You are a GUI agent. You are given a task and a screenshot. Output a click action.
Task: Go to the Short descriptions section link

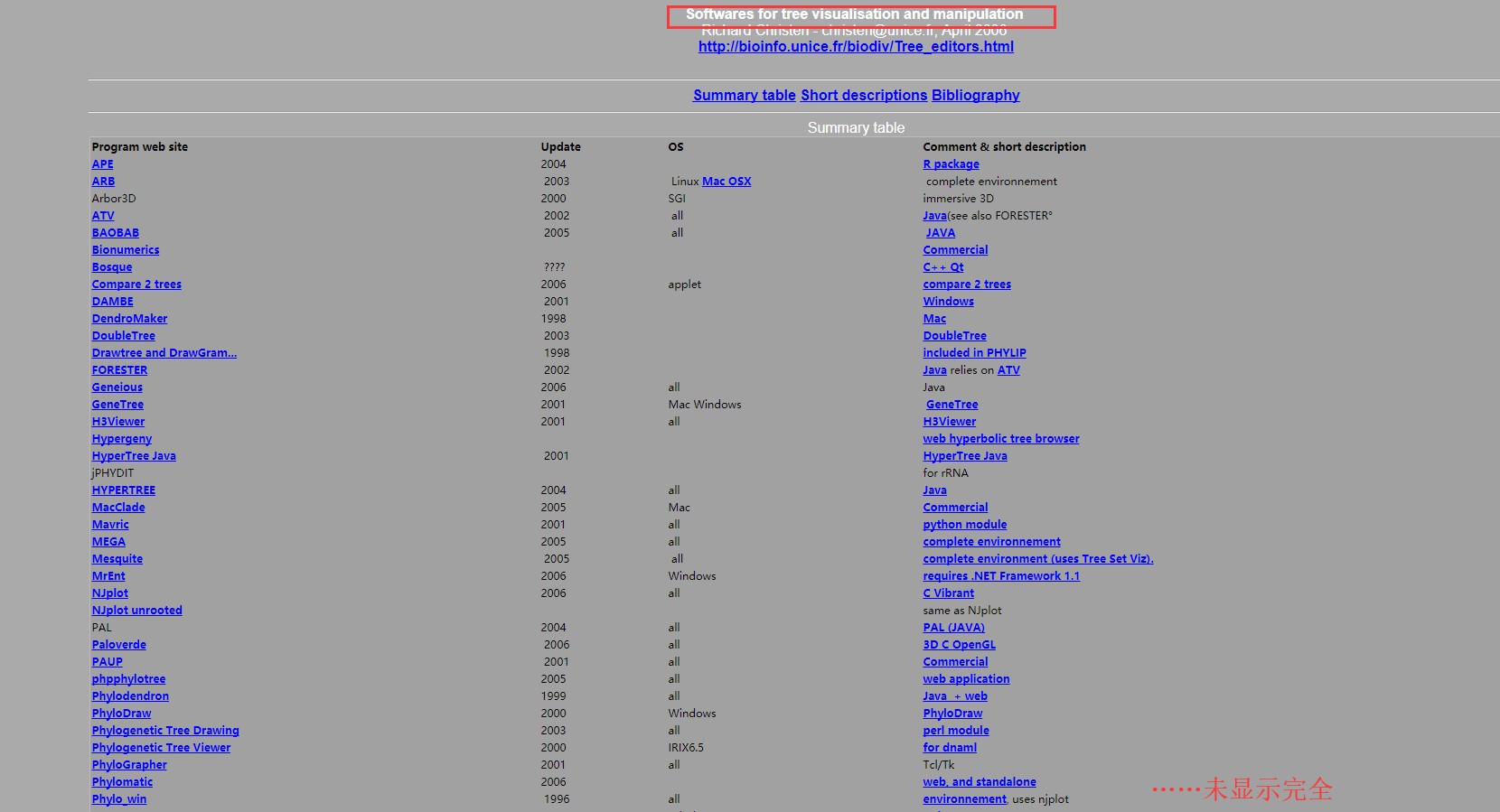(864, 96)
